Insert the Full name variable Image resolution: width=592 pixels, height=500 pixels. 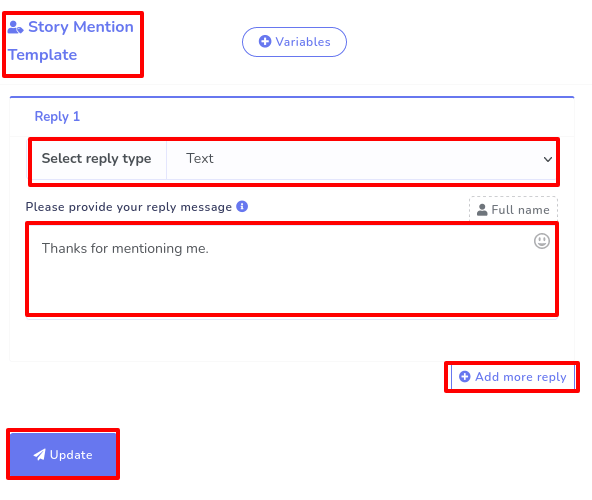(513, 210)
